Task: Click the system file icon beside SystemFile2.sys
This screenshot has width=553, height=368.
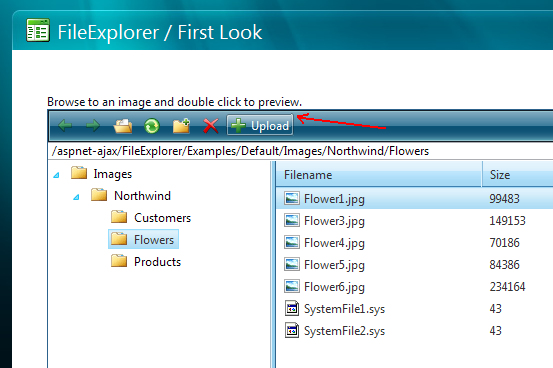Action: (292, 330)
